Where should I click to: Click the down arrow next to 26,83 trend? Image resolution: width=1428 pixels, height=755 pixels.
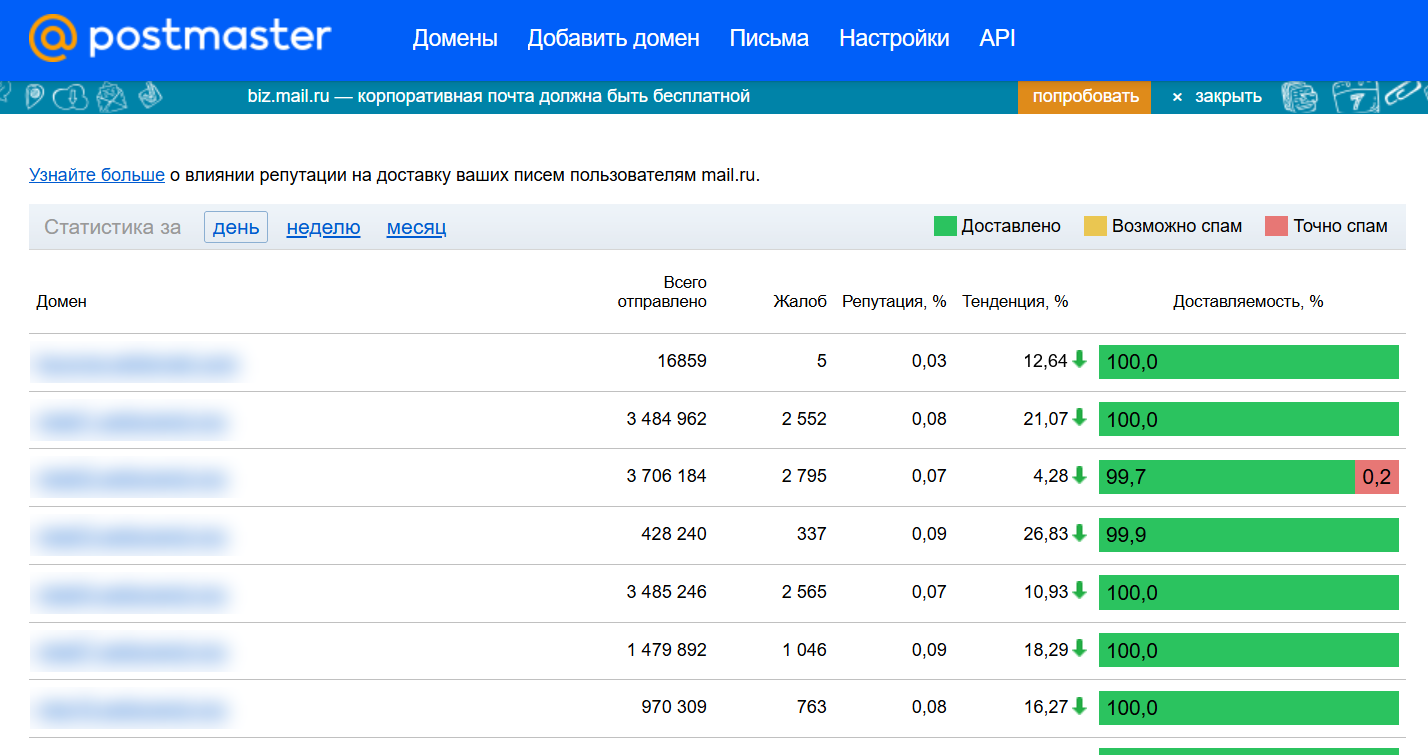1079,533
